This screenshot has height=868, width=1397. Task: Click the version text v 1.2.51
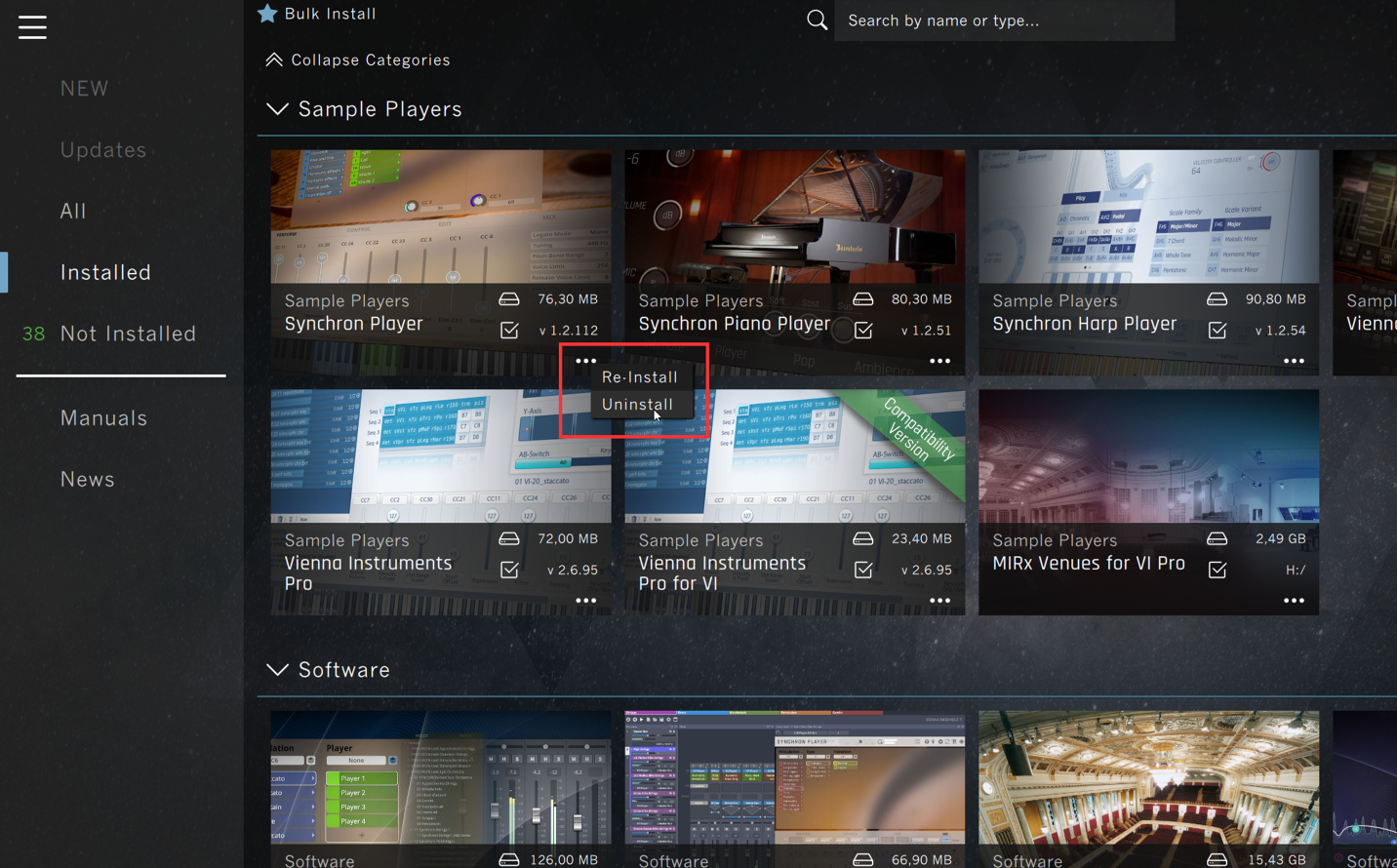click(926, 331)
